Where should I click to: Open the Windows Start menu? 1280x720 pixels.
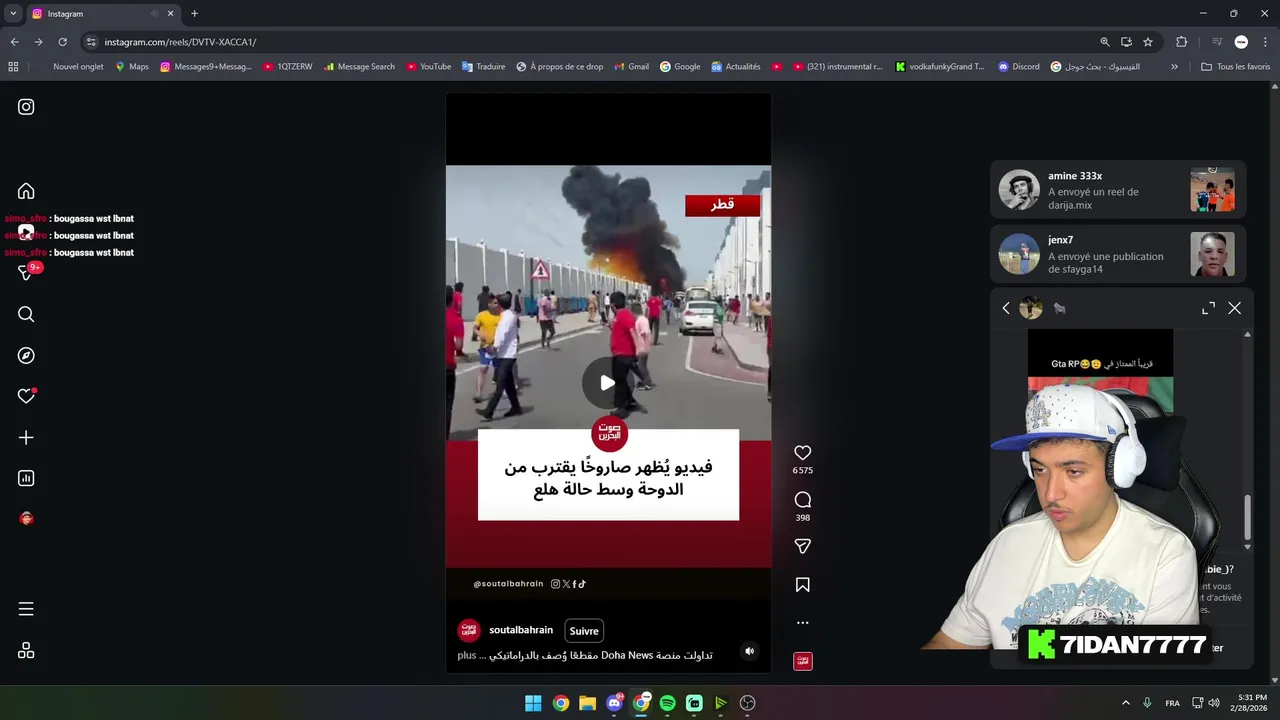point(533,703)
